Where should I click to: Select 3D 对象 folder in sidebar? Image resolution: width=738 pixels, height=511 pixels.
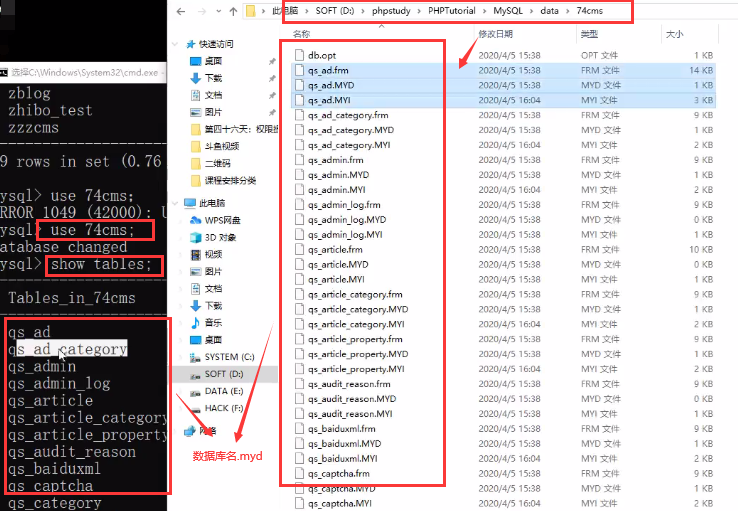220,237
